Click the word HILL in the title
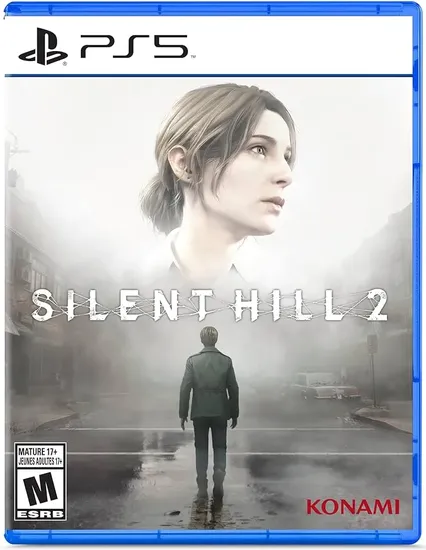426x550 pixels. point(286,305)
